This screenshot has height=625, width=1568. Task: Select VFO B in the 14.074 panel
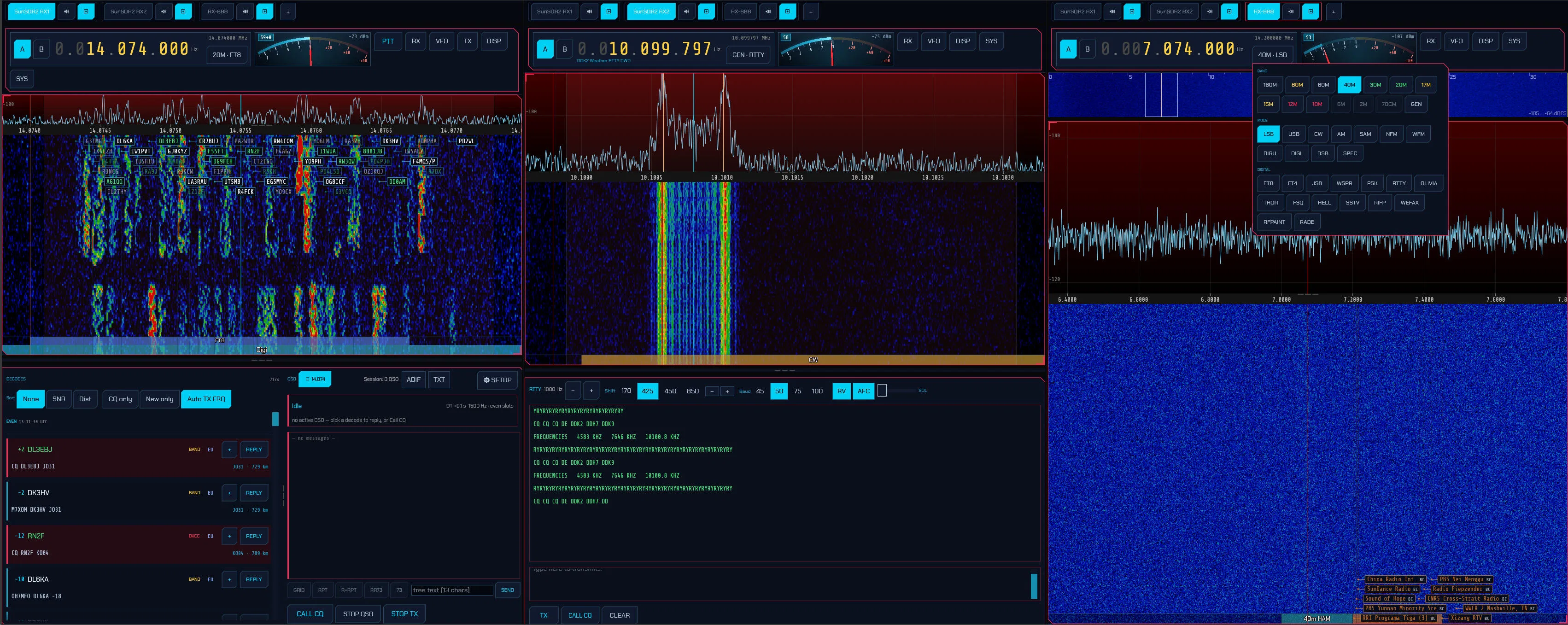click(41, 49)
